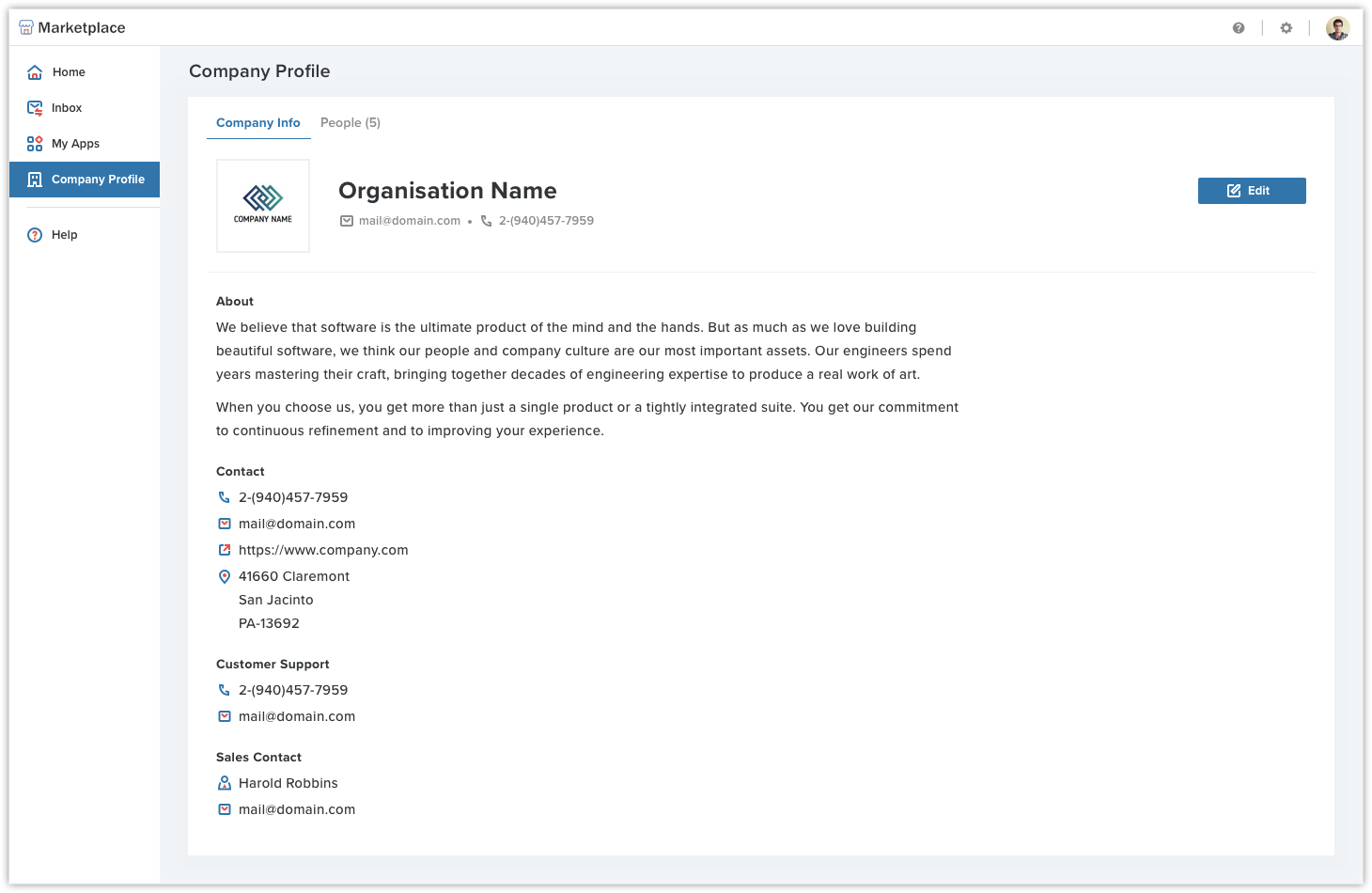This screenshot has width=1372, height=893.
Task: Open settings via the gear icon
Action: 1286,27
